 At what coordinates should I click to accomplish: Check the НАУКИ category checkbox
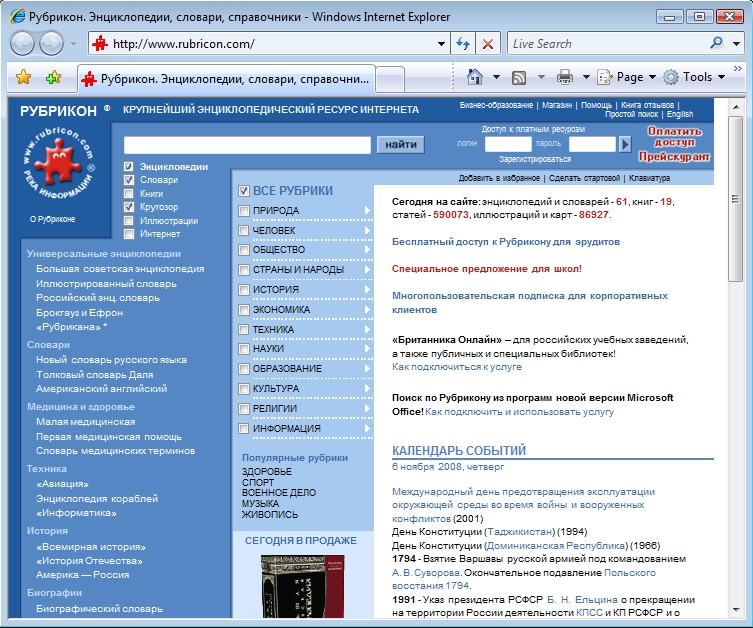pyautogui.click(x=243, y=349)
